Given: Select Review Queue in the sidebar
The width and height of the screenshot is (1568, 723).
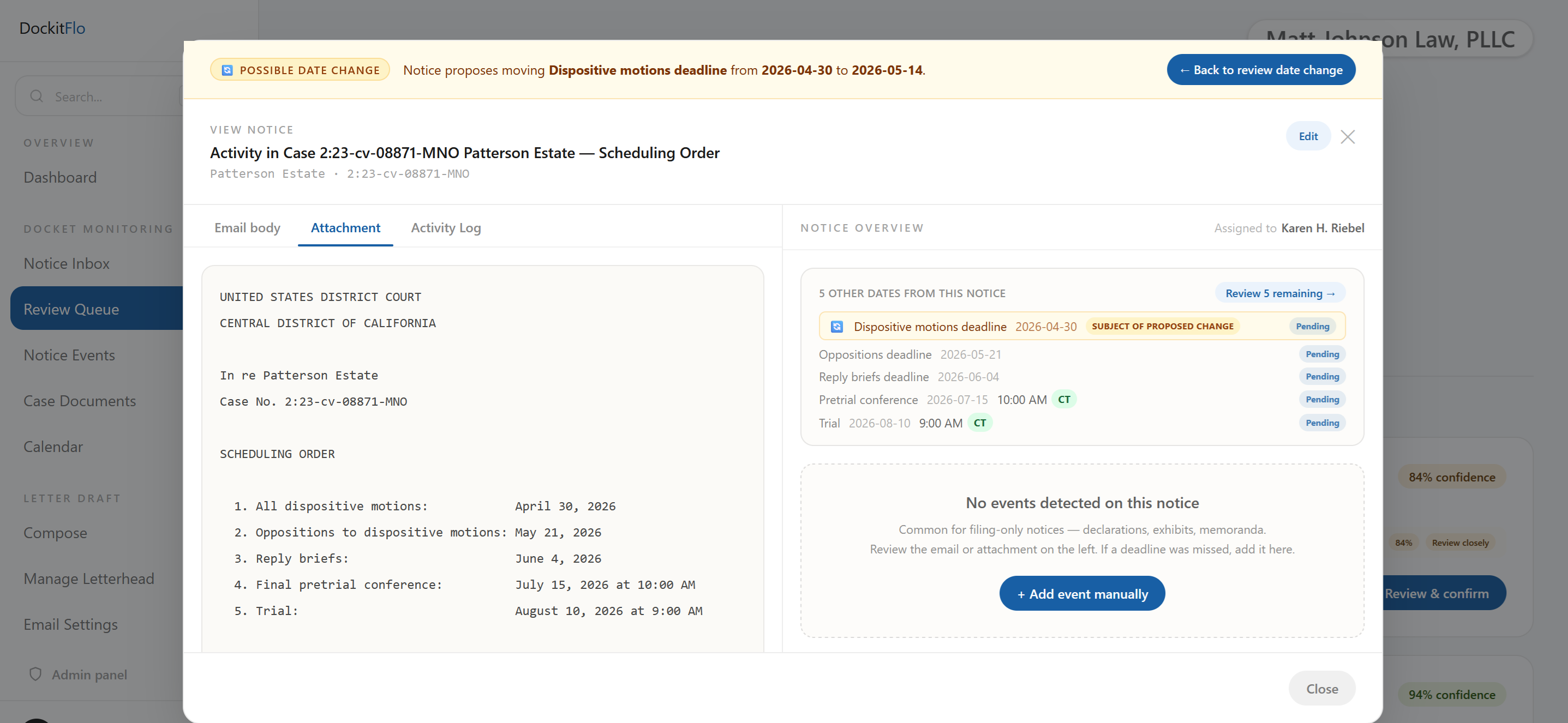Looking at the screenshot, I should (x=97, y=309).
